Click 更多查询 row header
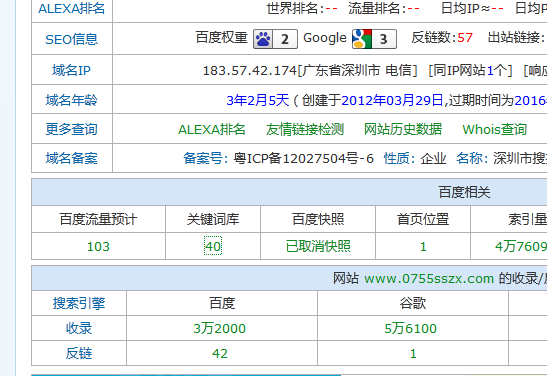The image size is (547, 376). pos(72,129)
